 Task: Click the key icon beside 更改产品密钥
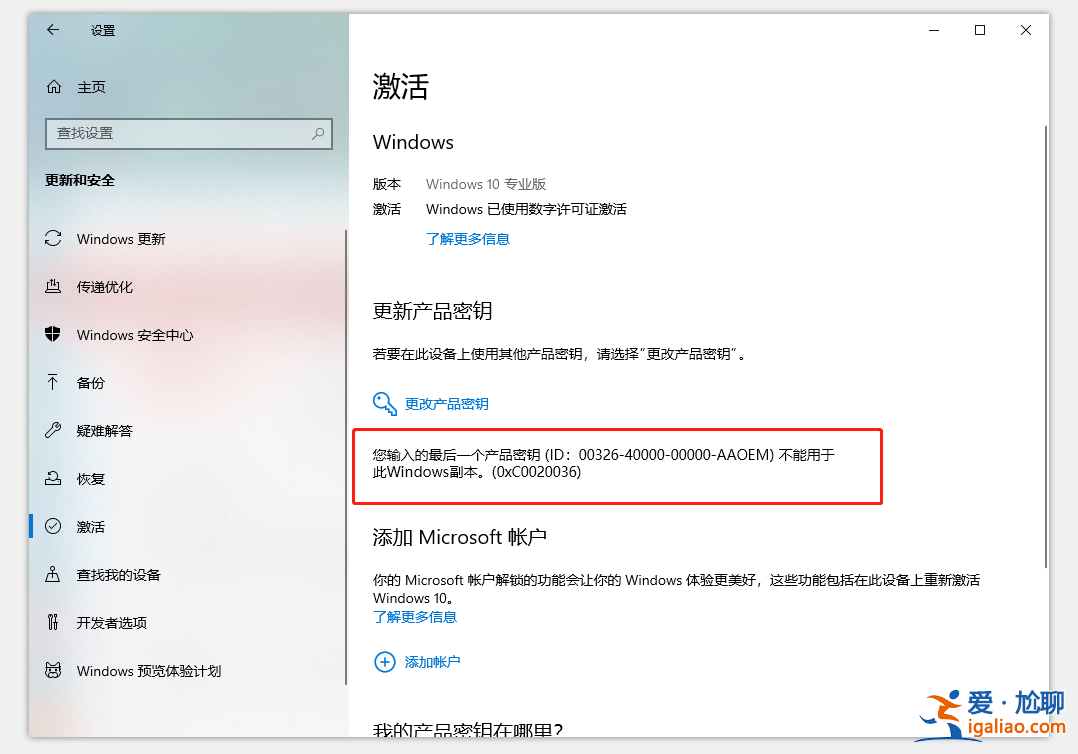coord(385,403)
